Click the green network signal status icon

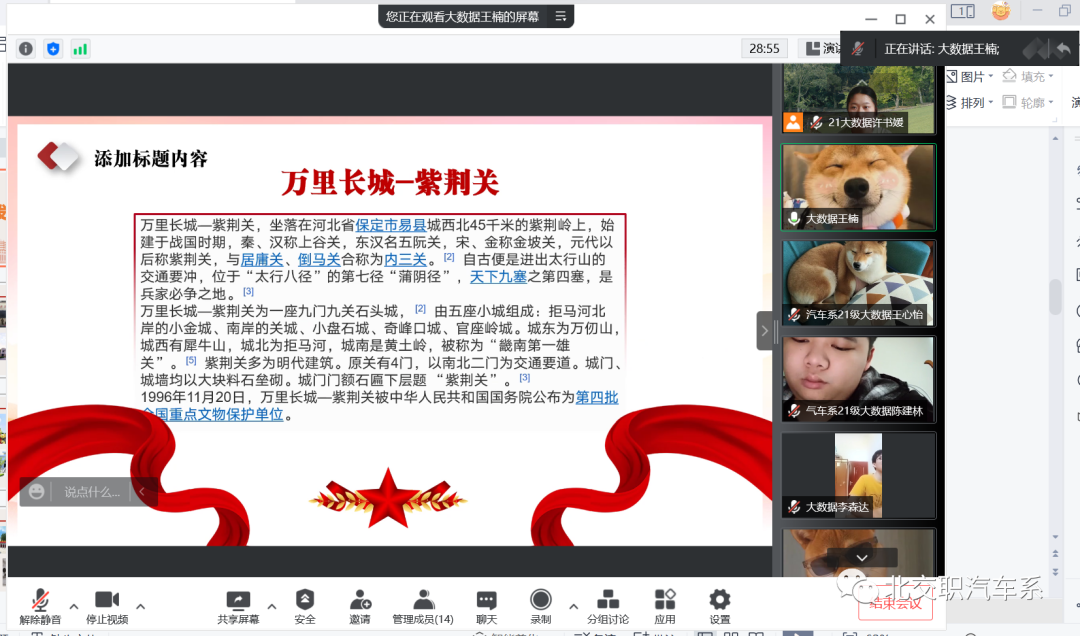pos(80,48)
